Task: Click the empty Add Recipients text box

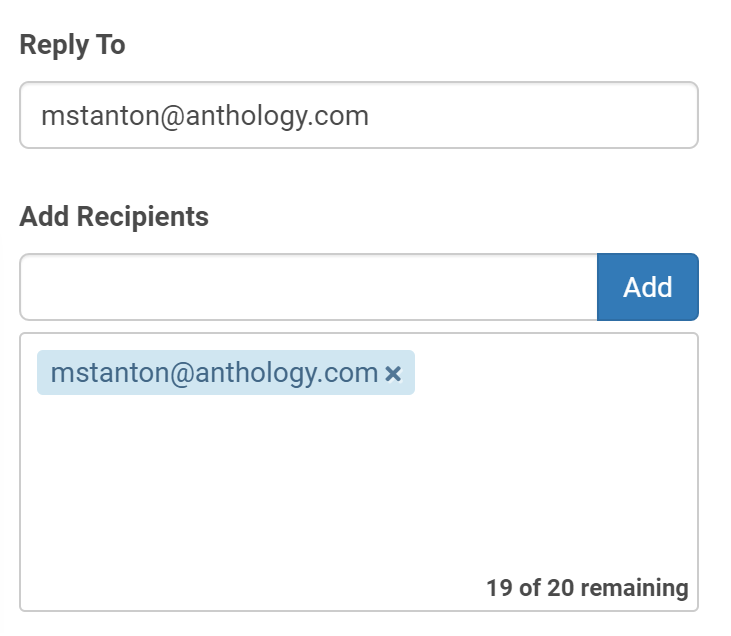Action: tap(308, 288)
